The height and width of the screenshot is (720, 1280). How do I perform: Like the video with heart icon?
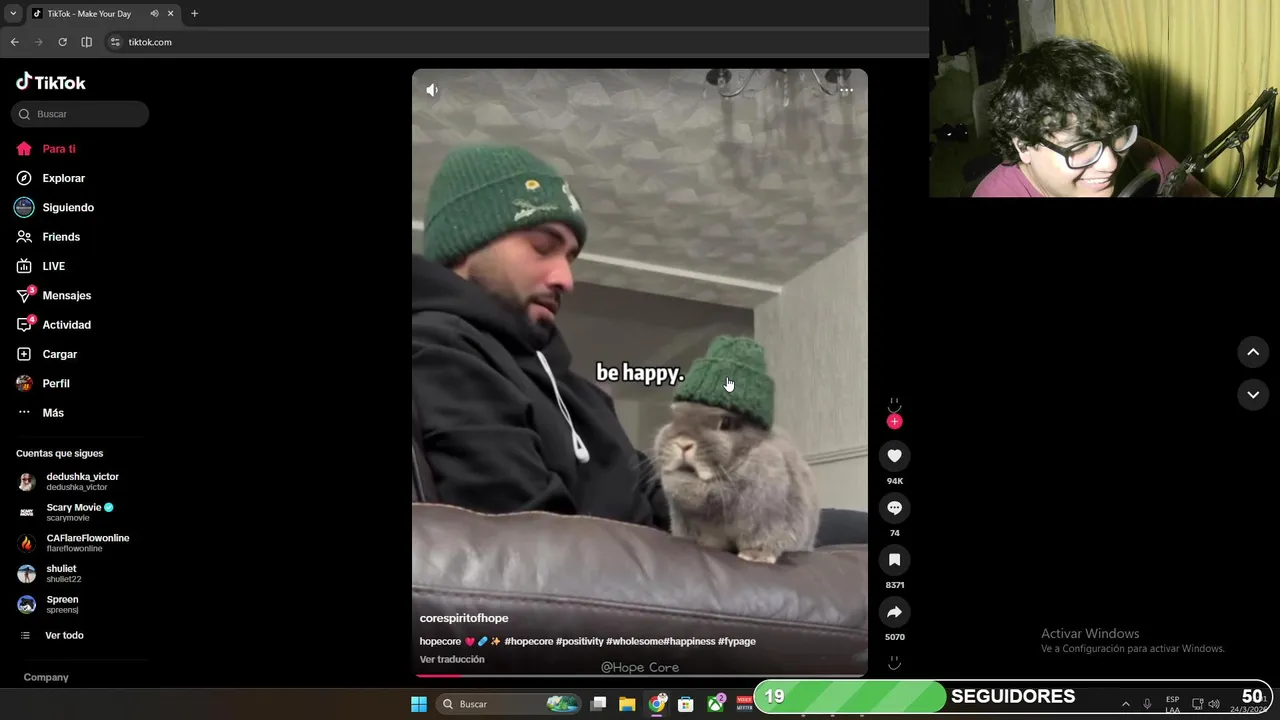[x=894, y=456]
